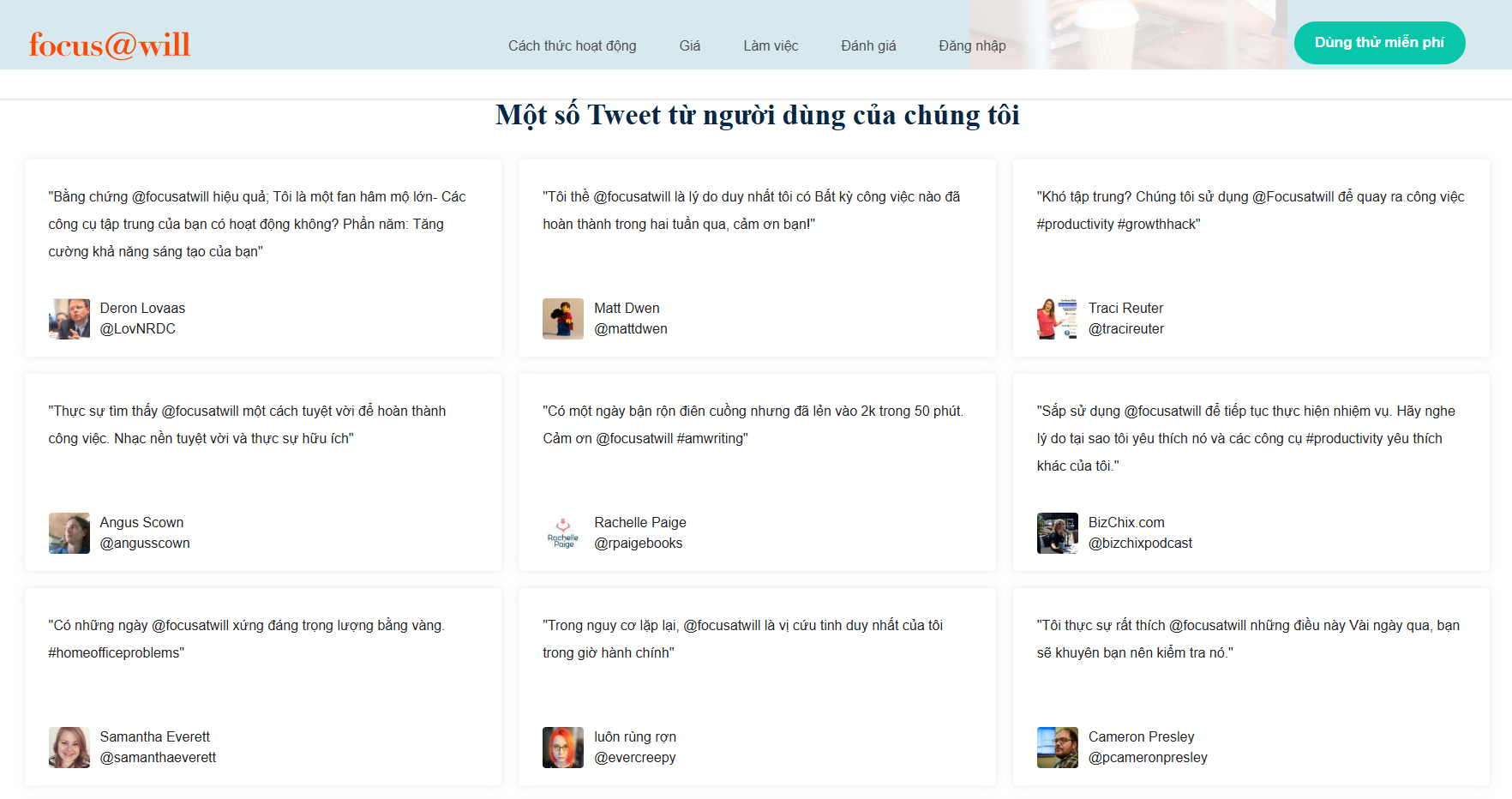Click the focus@will logo
This screenshot has width=1512, height=799.
[x=110, y=45]
